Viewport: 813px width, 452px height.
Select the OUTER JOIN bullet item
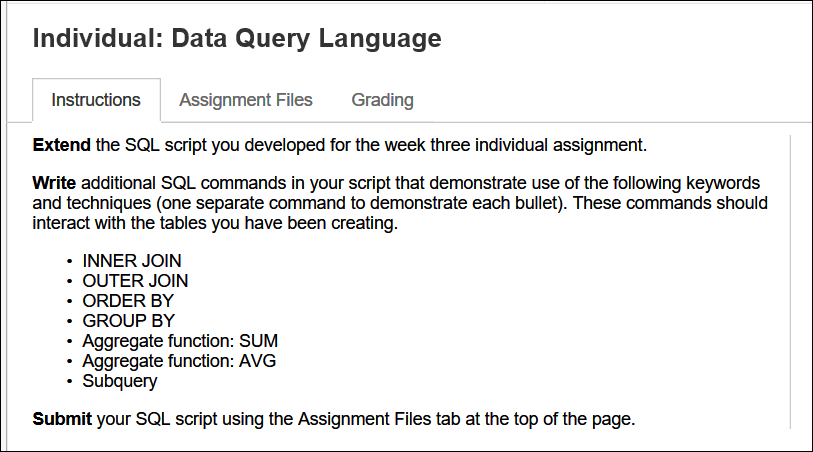(x=135, y=281)
